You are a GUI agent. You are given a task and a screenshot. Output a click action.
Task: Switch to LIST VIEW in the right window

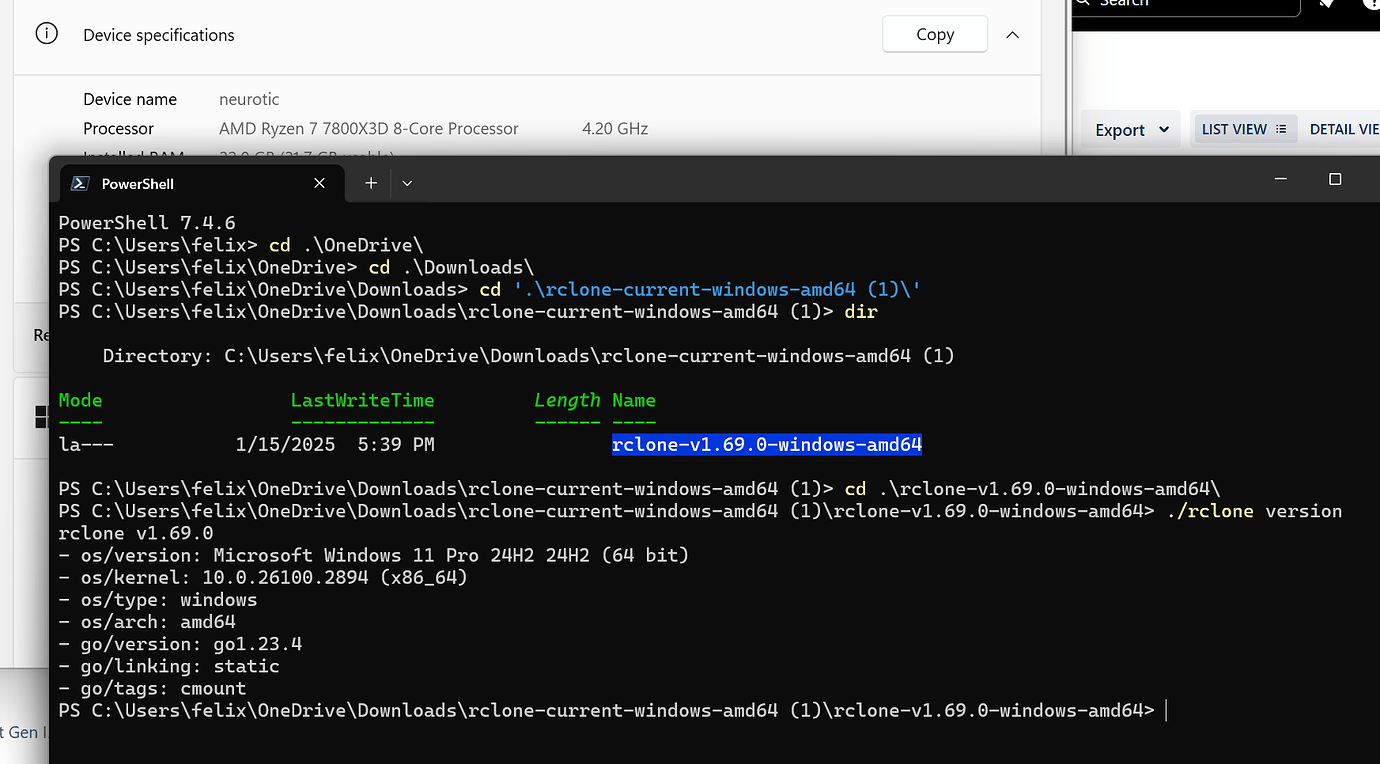pyautogui.click(x=1244, y=129)
